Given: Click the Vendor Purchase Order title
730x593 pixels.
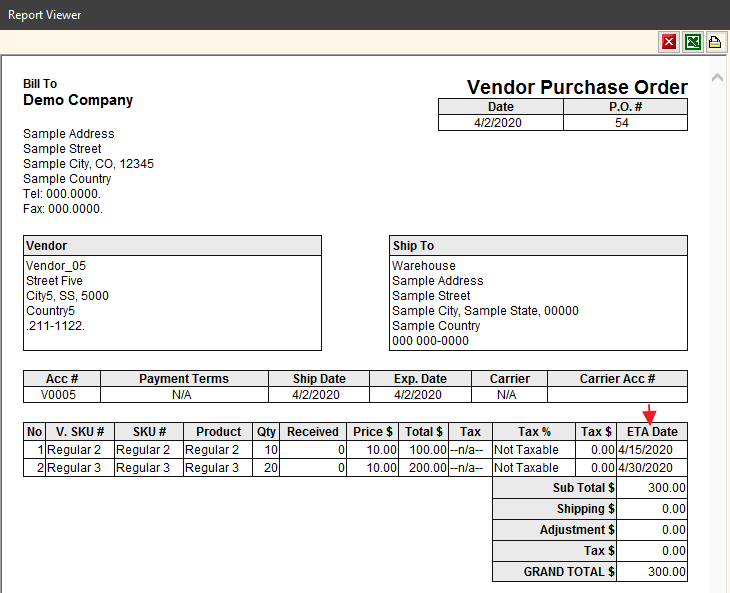Looking at the screenshot, I should [577, 87].
